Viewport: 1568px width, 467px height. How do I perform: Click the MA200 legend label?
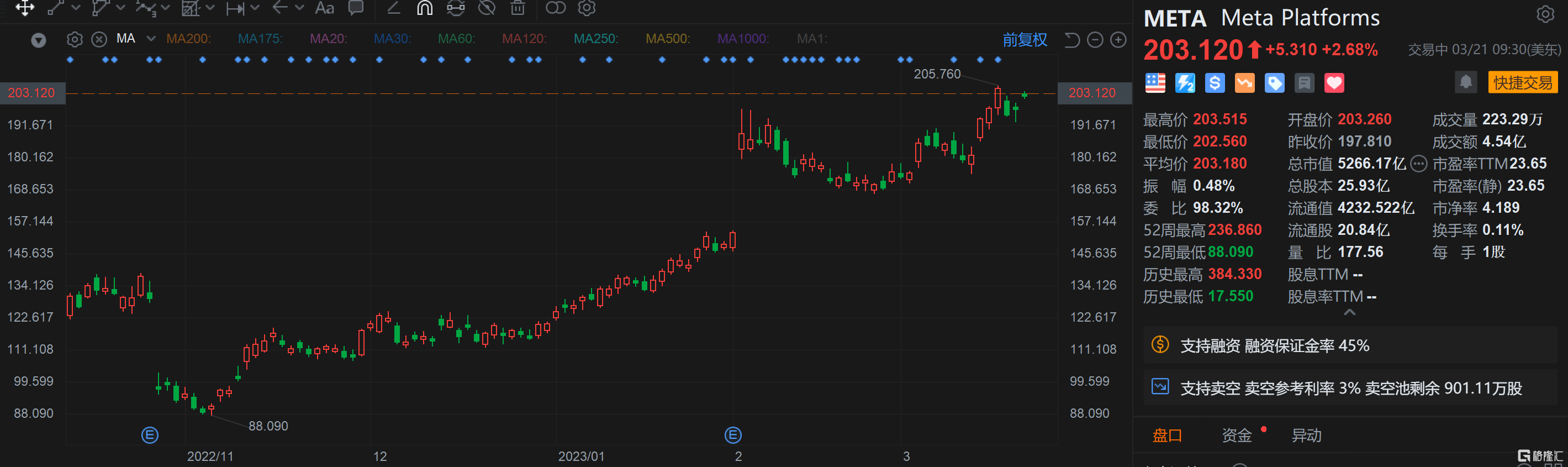coord(189,39)
